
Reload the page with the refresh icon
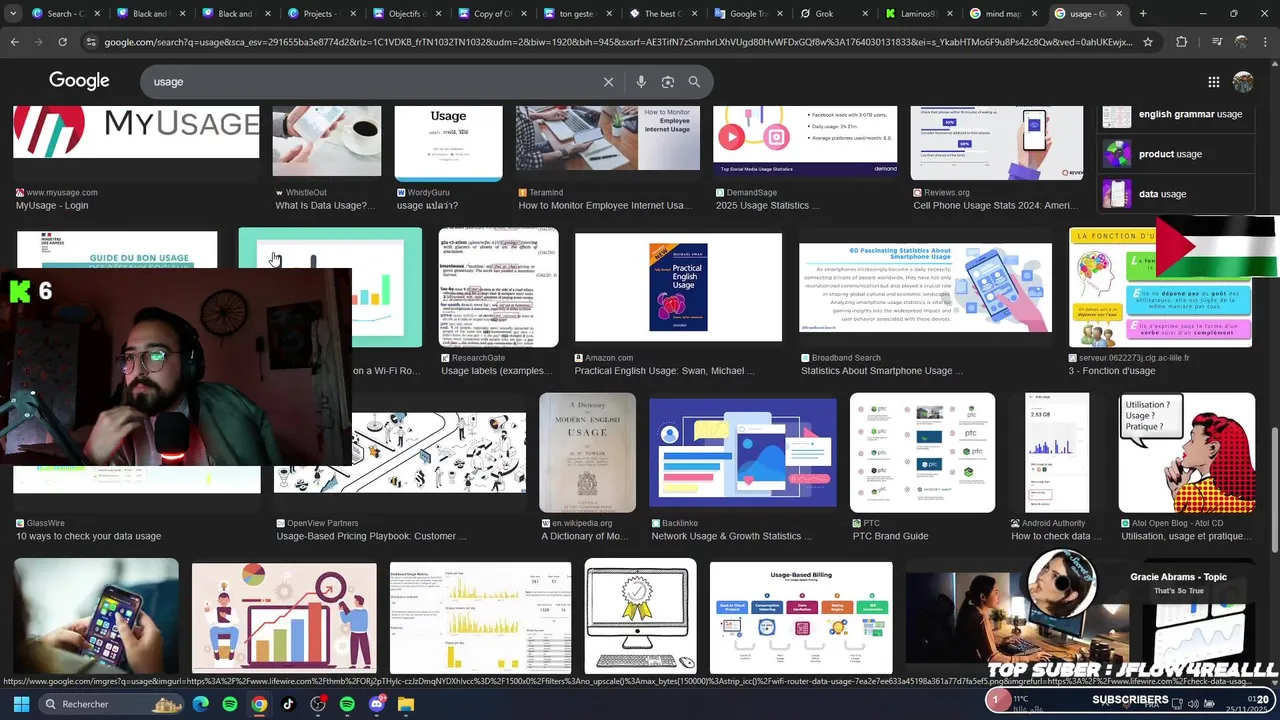coord(62,42)
